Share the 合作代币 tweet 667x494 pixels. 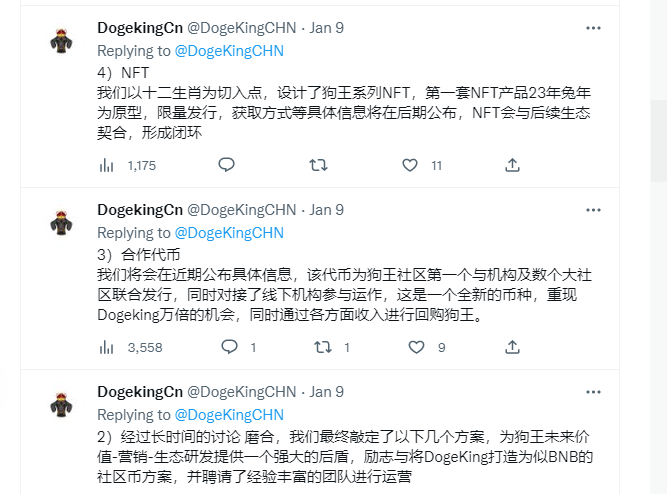pos(512,347)
